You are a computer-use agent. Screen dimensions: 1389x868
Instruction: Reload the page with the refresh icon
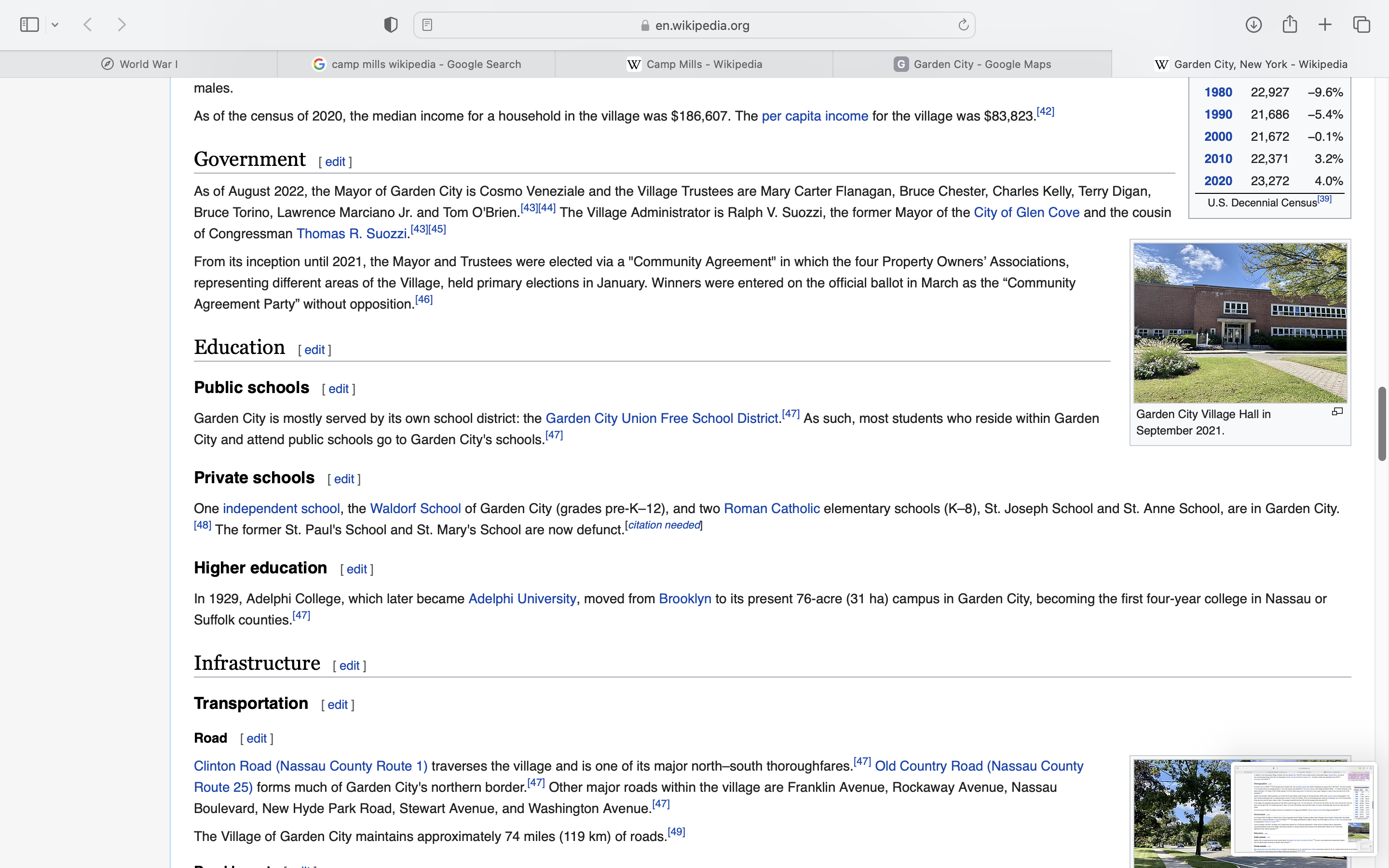(x=963, y=25)
